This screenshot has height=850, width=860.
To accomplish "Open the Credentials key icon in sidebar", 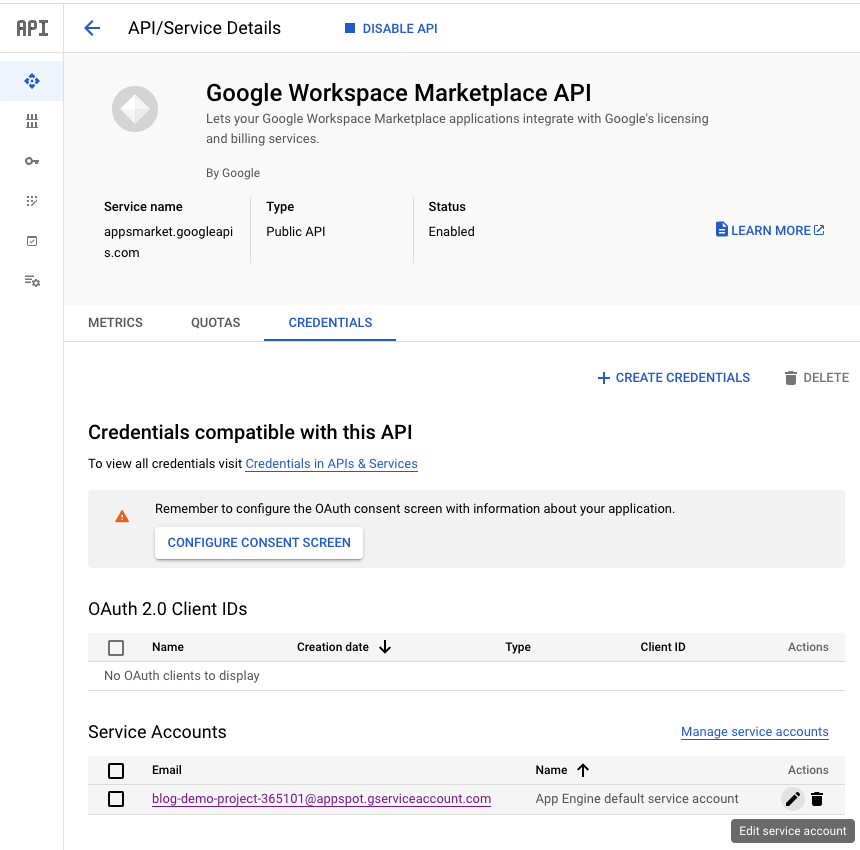I will [32, 161].
